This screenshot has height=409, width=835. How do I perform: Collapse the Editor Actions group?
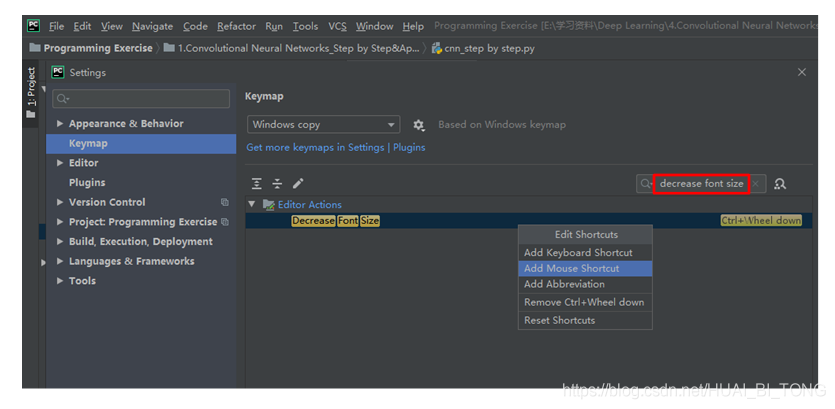pos(252,204)
